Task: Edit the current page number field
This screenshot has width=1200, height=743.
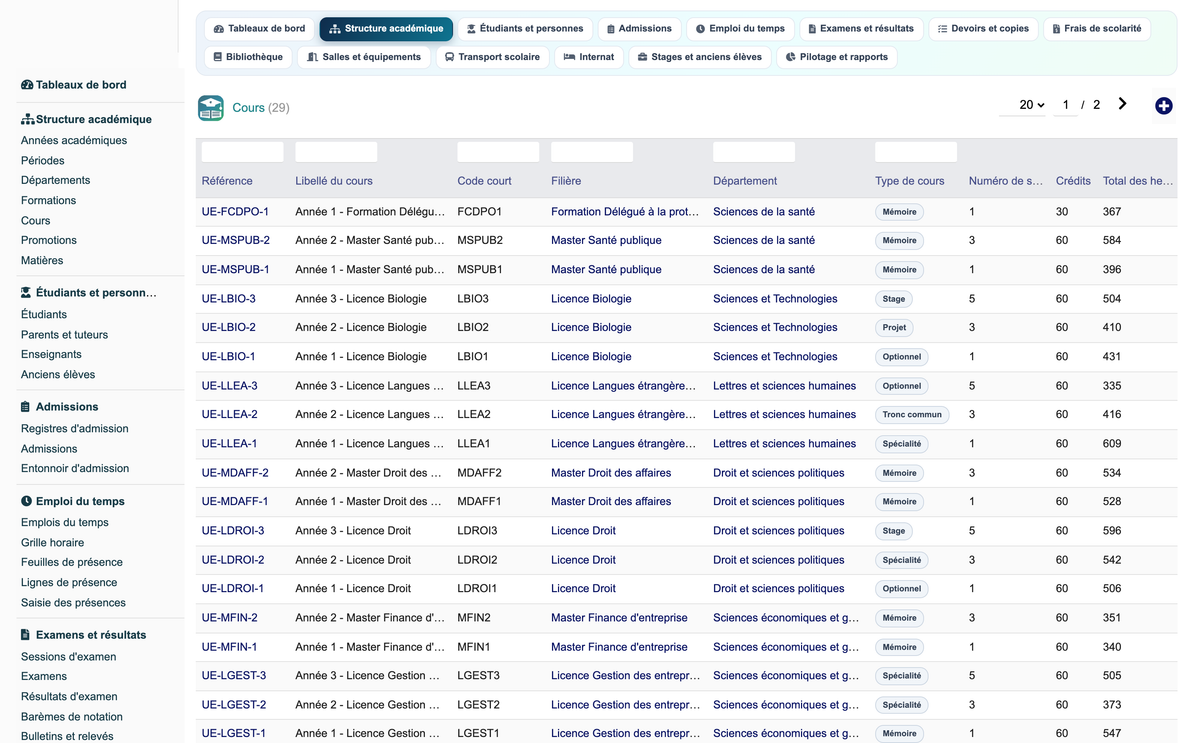Action: click(x=1066, y=105)
